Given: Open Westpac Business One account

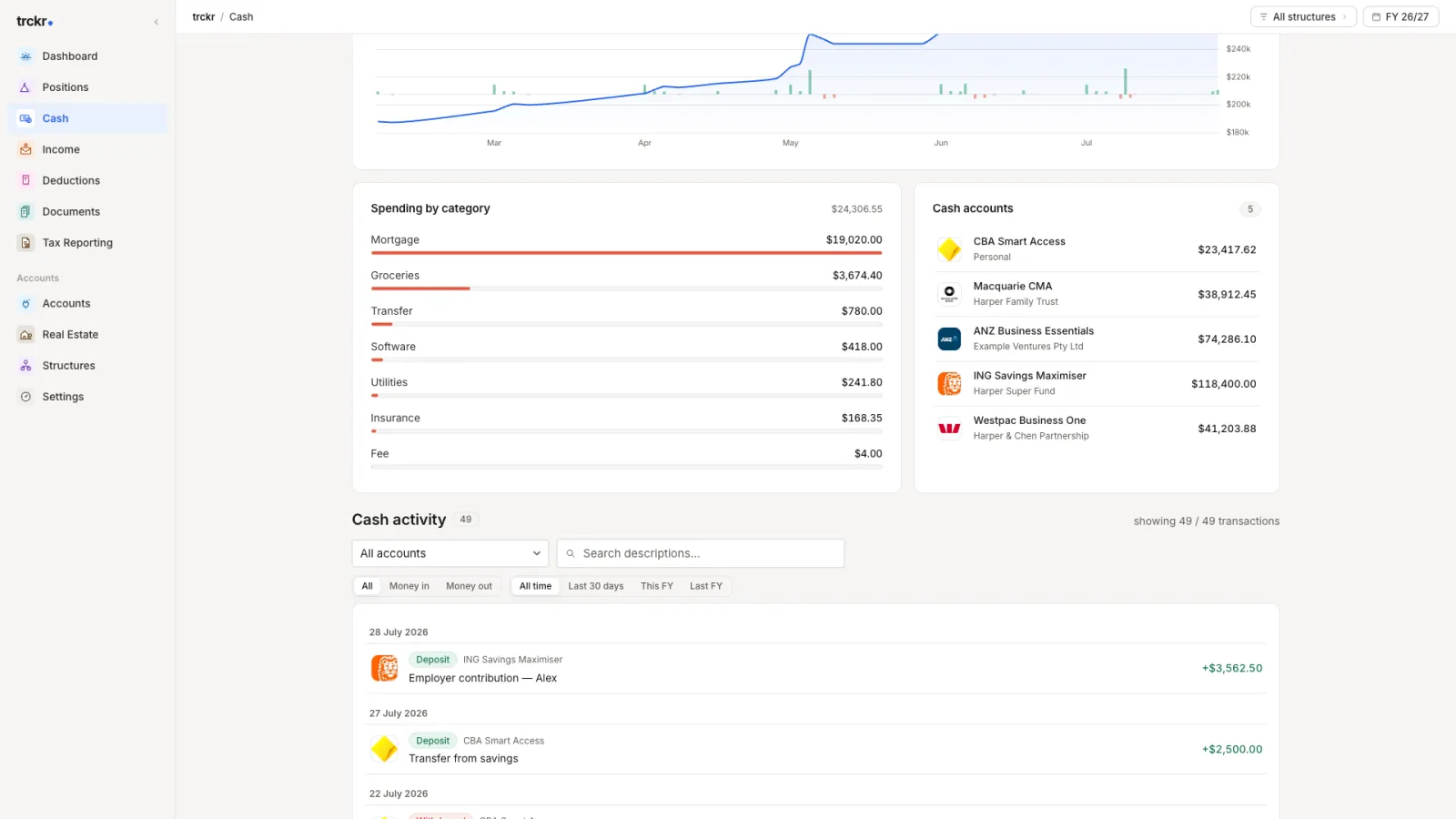Looking at the screenshot, I should pyautogui.click(x=1097, y=428).
